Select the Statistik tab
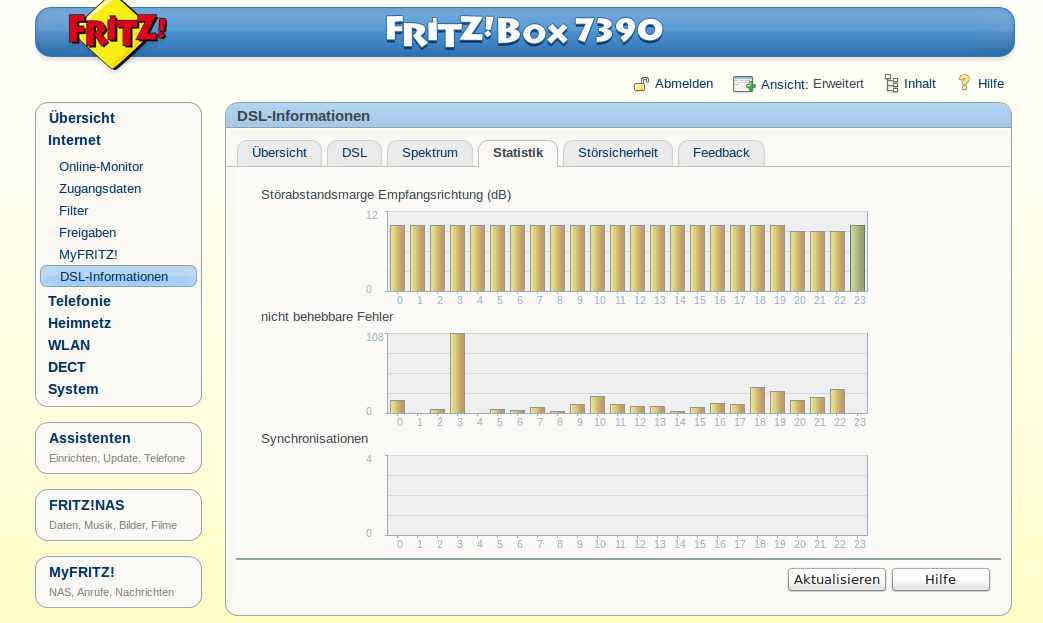This screenshot has height=623, width=1043. 518,153
